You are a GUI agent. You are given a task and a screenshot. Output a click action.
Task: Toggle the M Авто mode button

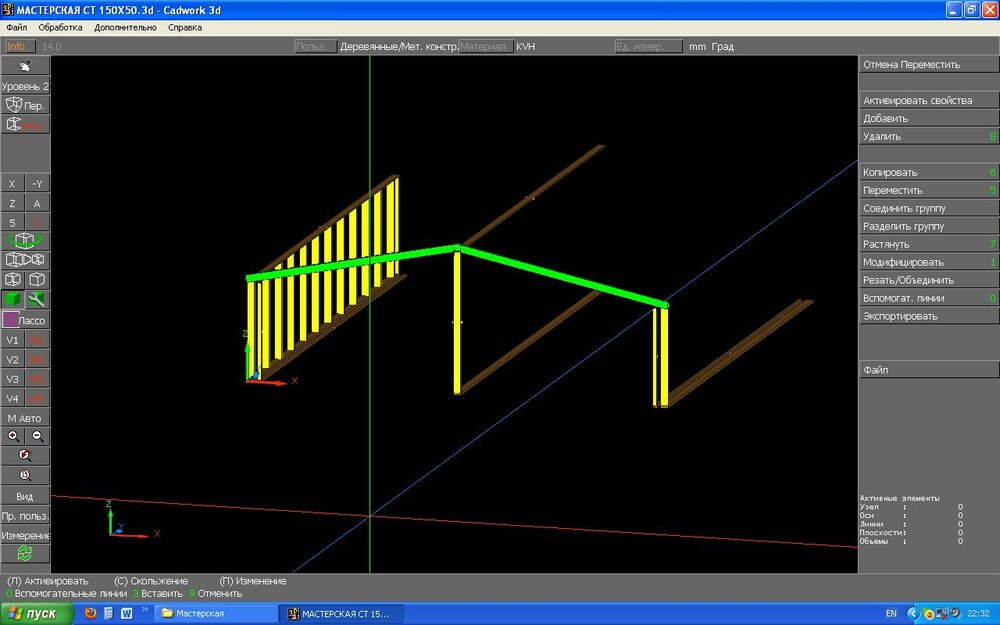click(25, 418)
